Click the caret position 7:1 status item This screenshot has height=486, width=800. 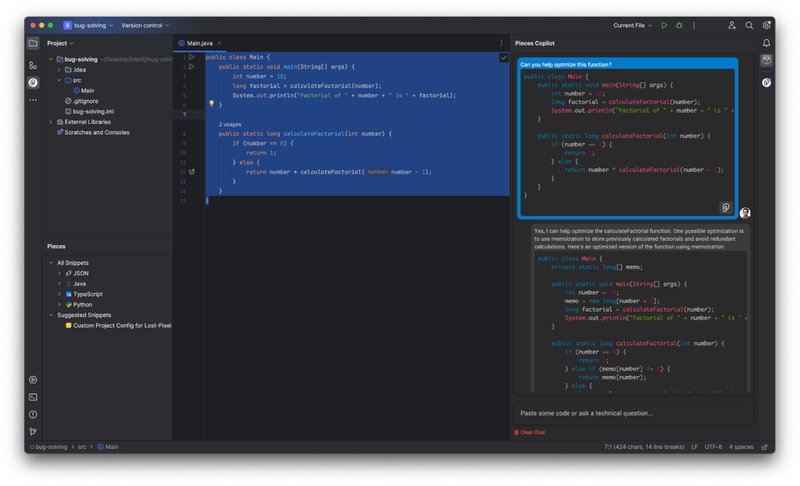click(x=644, y=447)
